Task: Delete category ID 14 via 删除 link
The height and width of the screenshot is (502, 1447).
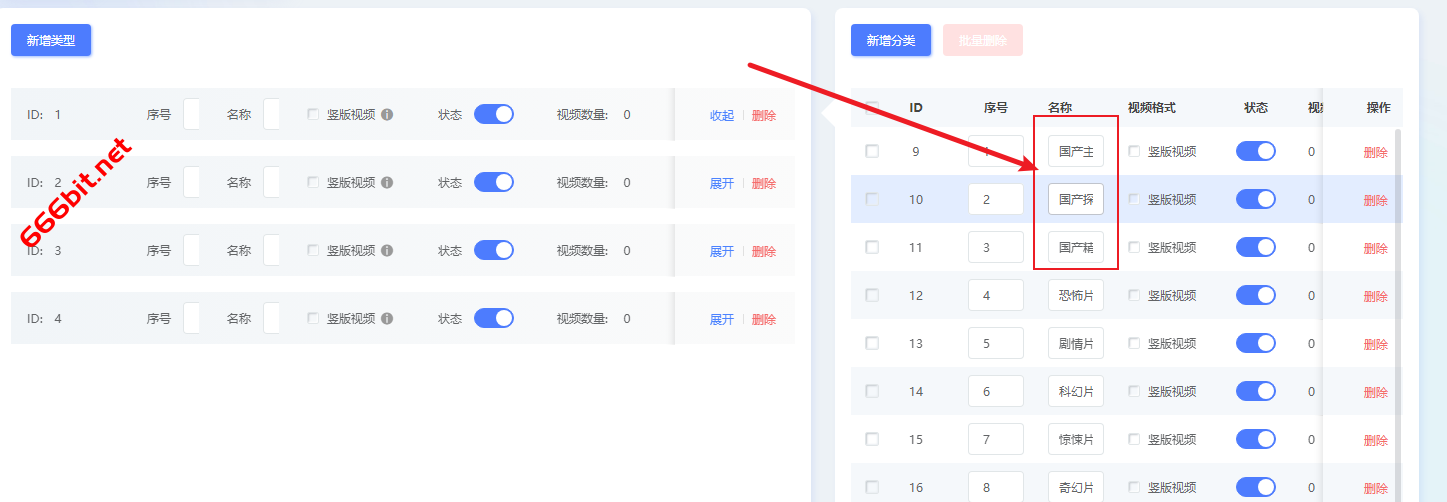Action: coord(1376,392)
